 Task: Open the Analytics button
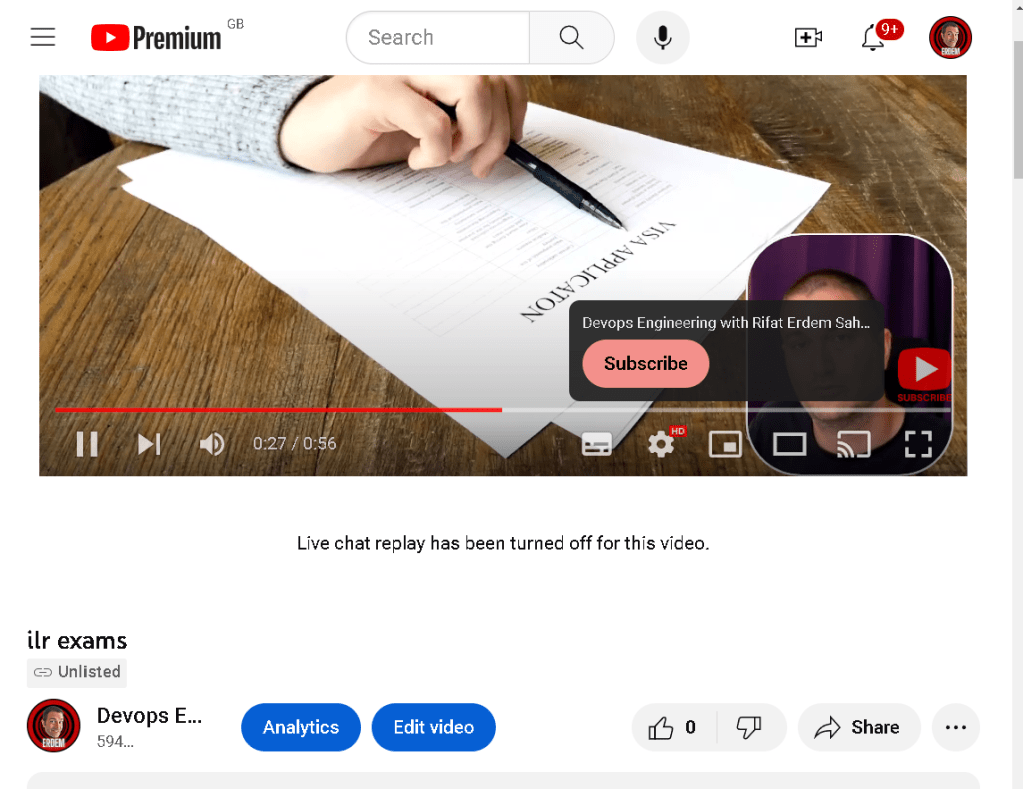pyautogui.click(x=301, y=727)
